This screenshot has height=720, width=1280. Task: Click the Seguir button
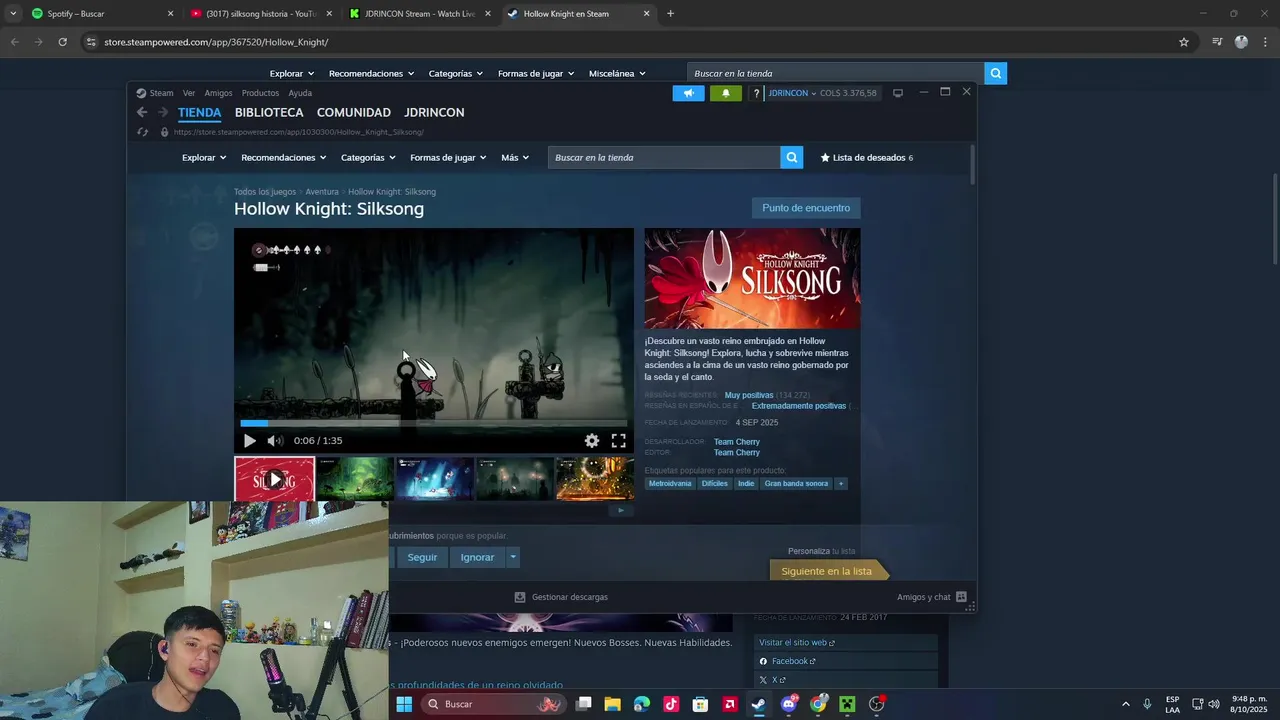(x=422, y=557)
